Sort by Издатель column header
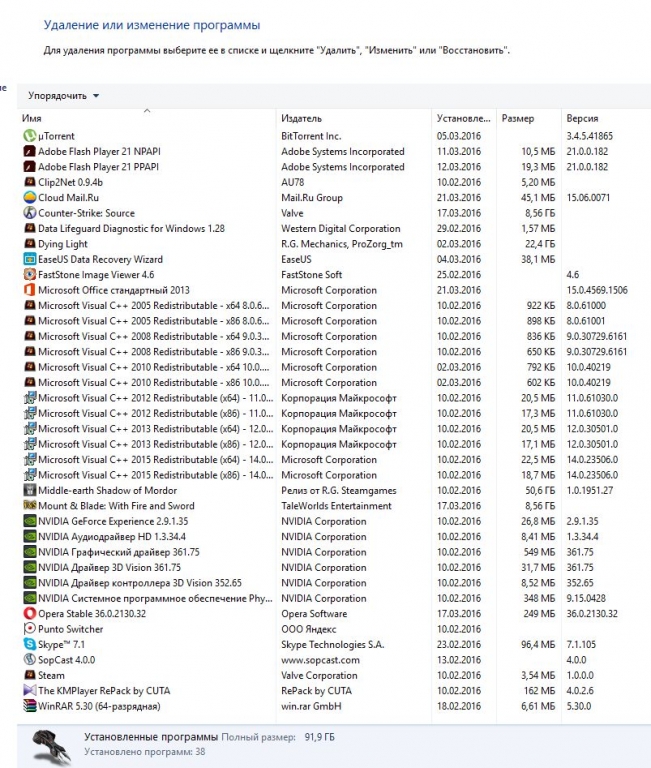This screenshot has height=768, width=651. [x=301, y=119]
